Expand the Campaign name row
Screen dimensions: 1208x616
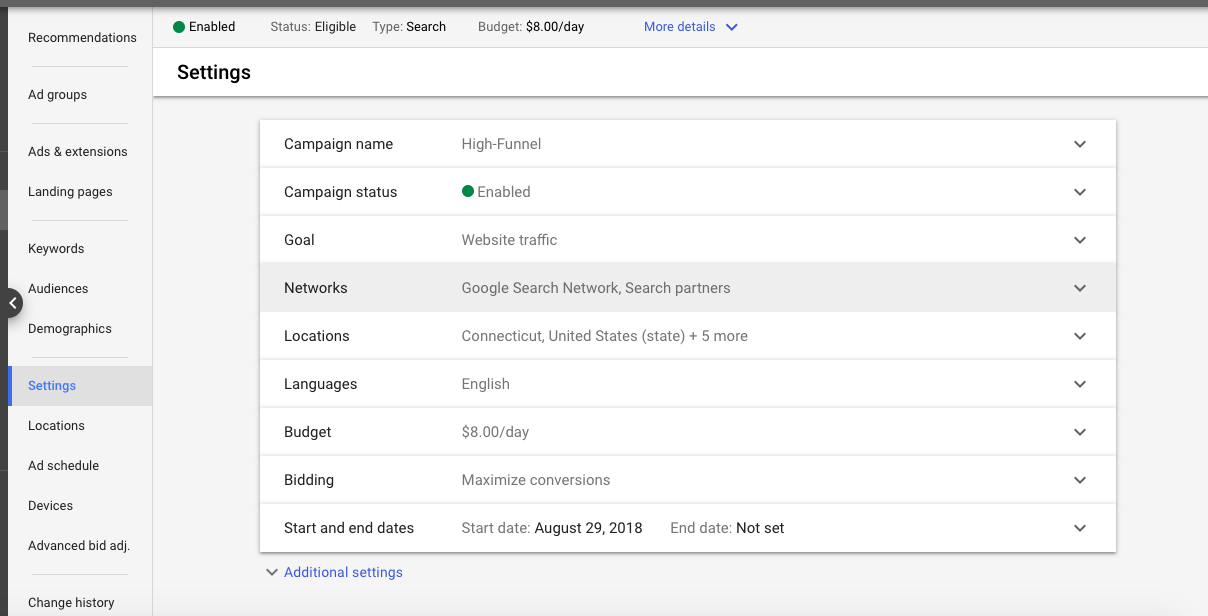coord(1080,143)
